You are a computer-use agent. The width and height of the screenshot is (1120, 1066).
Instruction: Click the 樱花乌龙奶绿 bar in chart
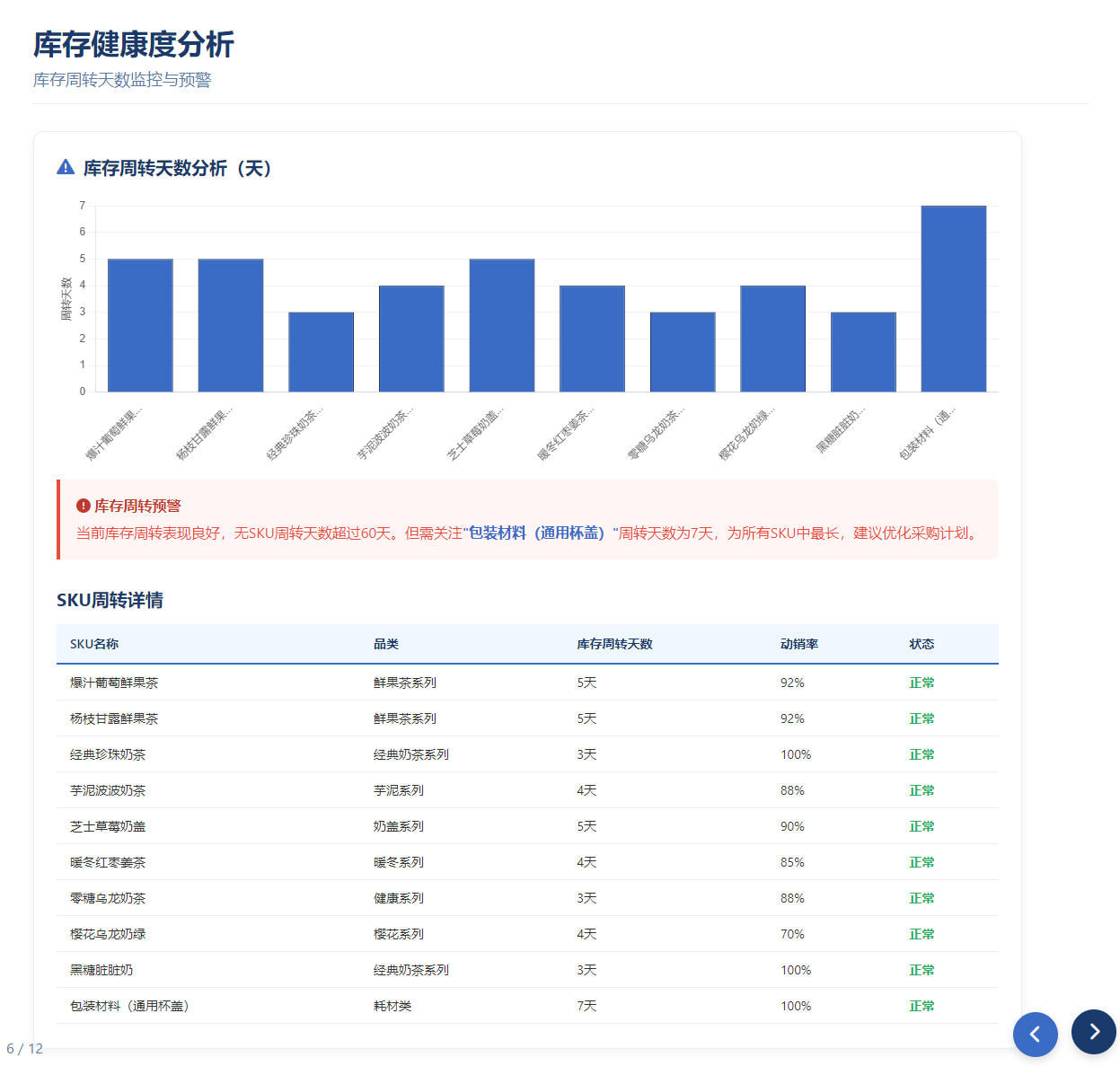[772, 339]
